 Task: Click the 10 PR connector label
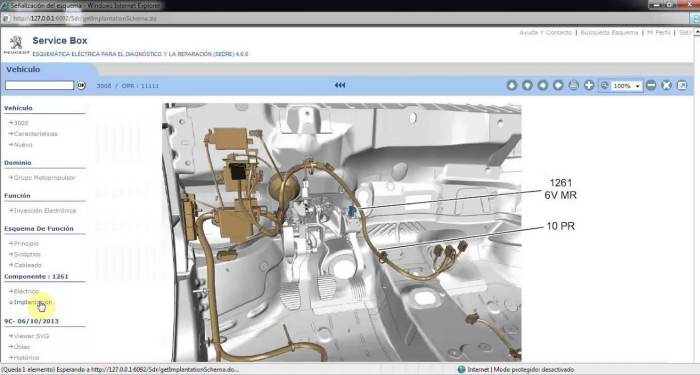click(x=561, y=226)
